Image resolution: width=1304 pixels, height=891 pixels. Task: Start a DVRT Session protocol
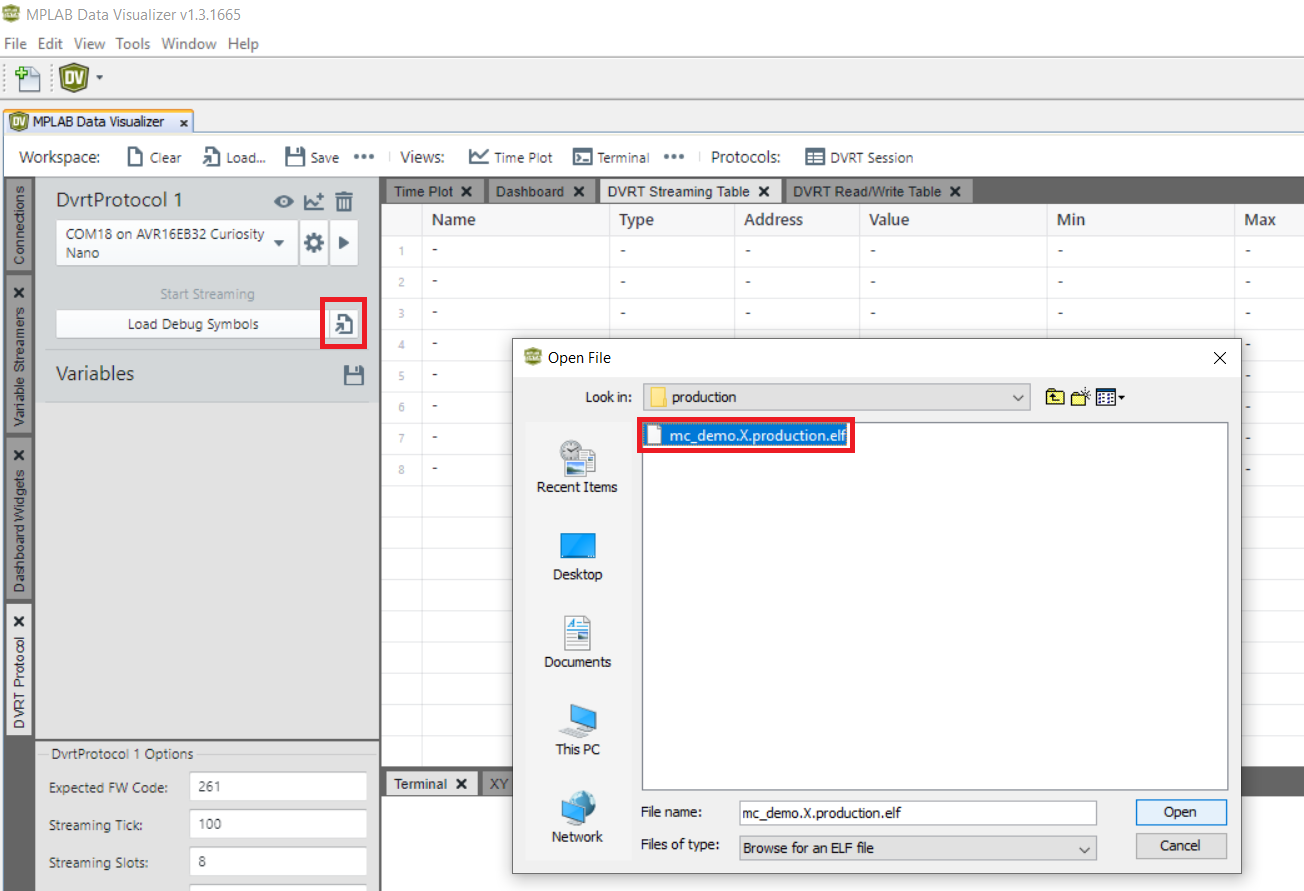(x=859, y=157)
